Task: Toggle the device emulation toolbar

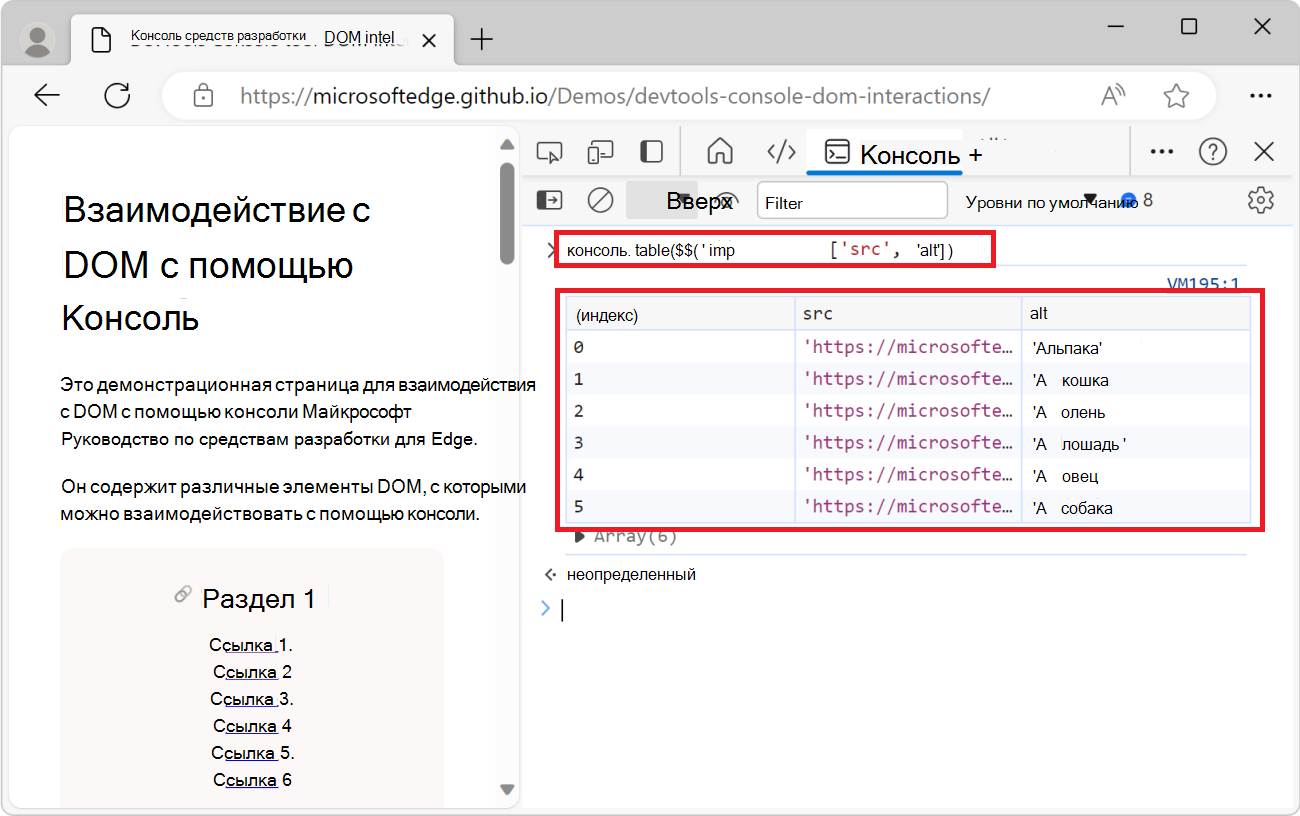Action: [600, 151]
